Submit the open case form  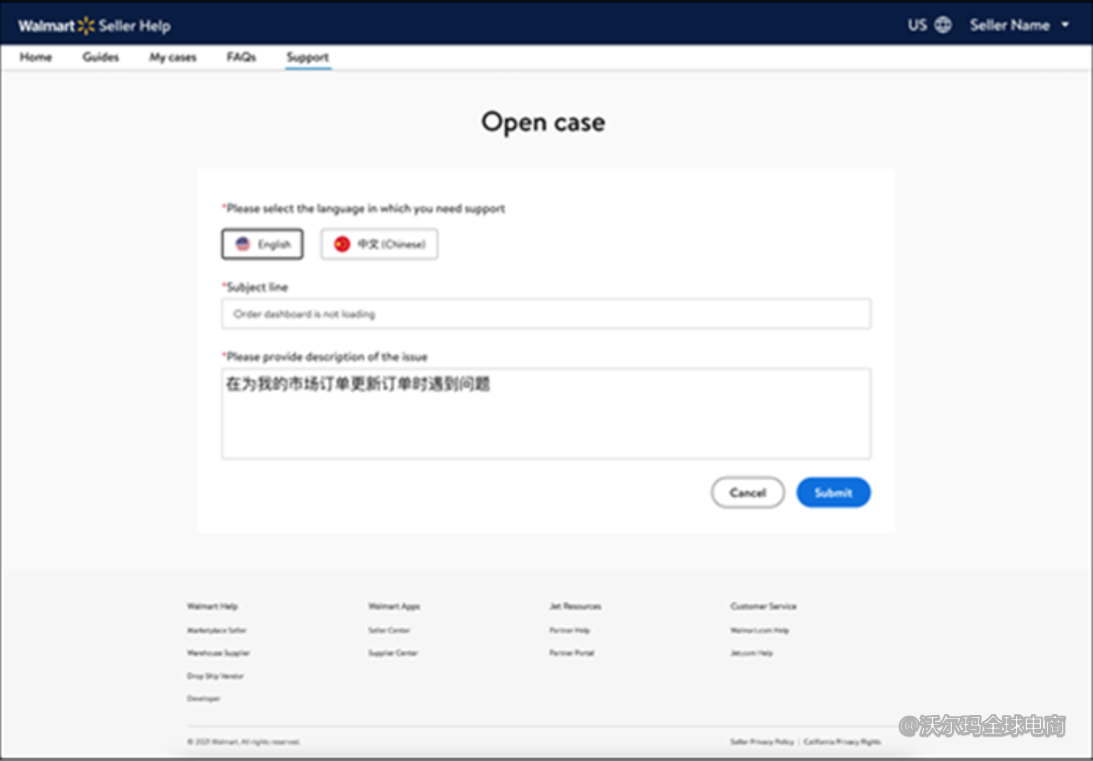click(833, 492)
